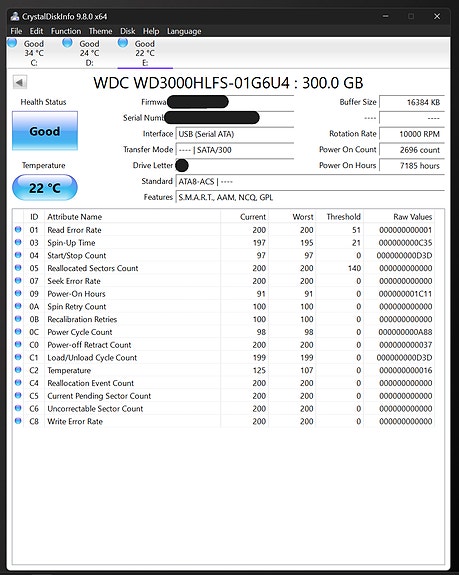Open the Language menu

coord(184,31)
